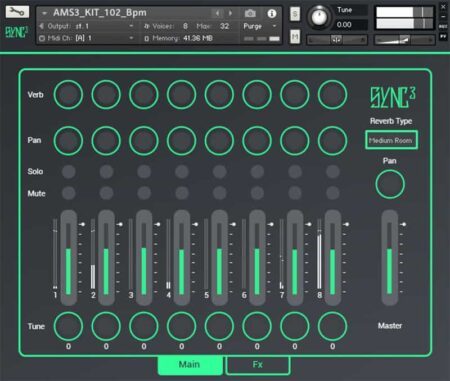Solo the instrument with the S button

pyautogui.click(x=295, y=14)
